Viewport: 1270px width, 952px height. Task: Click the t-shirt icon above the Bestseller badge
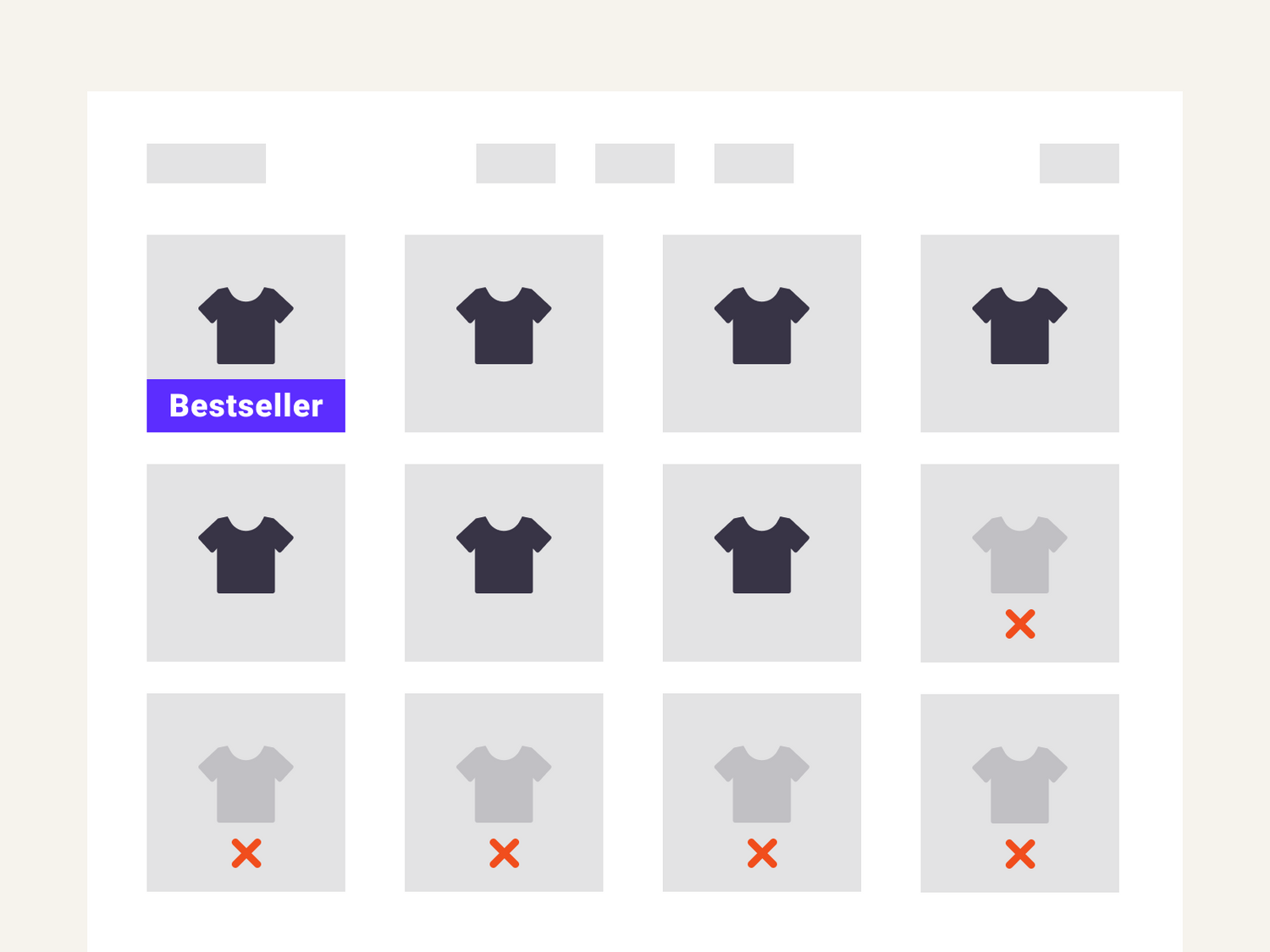[x=246, y=326]
